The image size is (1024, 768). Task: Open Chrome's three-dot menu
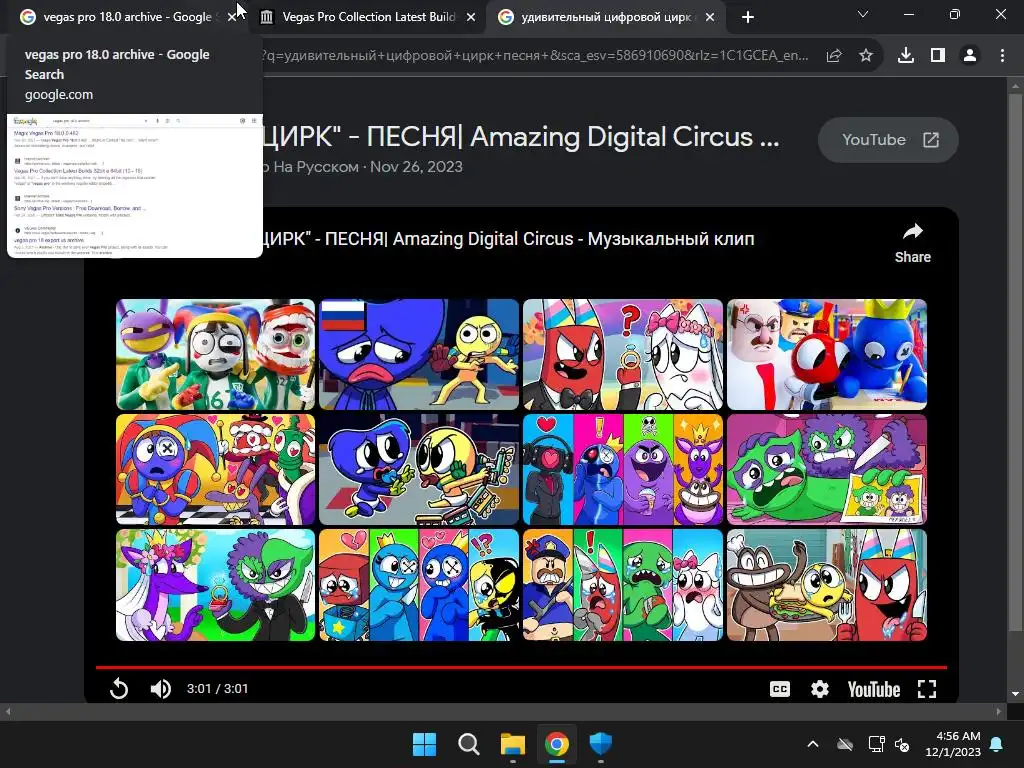[1002, 56]
